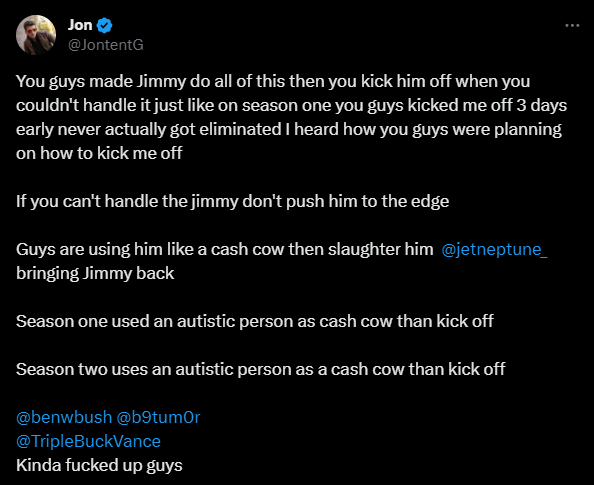Image resolution: width=594 pixels, height=485 pixels.
Task: Click the 'Season two uses an autistic person' line
Action: pos(261,369)
